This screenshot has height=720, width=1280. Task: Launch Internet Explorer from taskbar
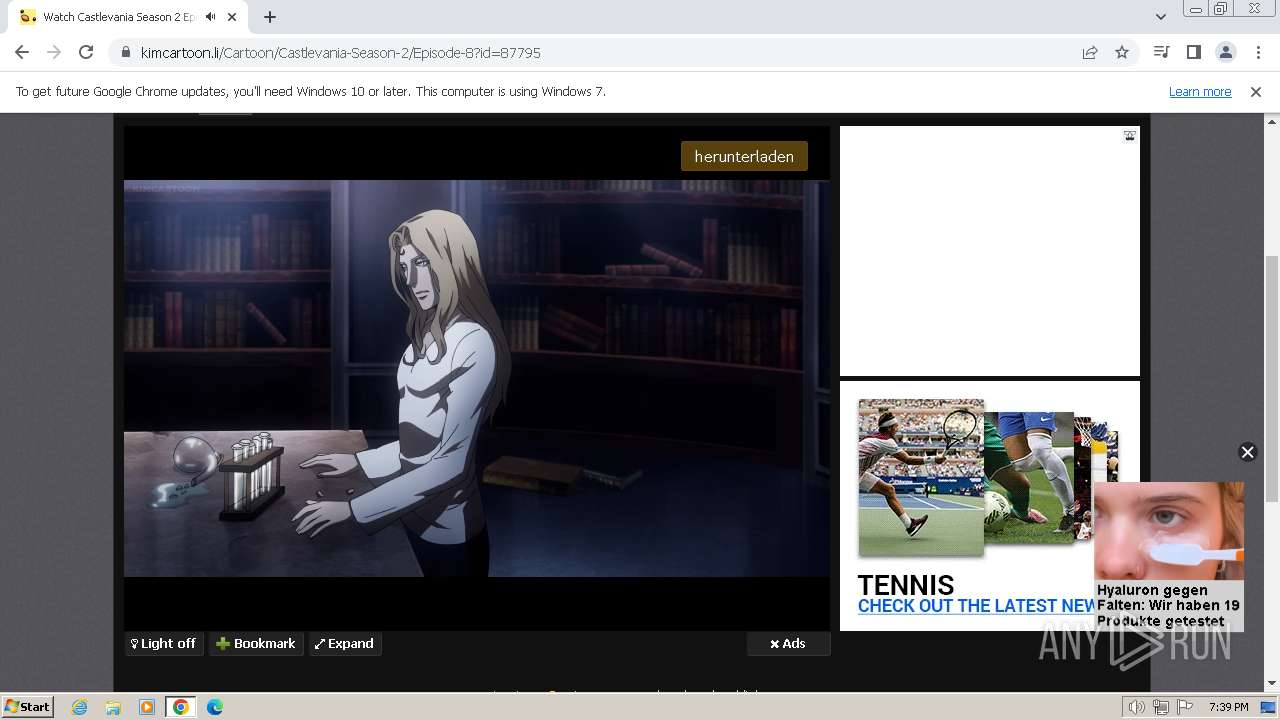[79, 707]
